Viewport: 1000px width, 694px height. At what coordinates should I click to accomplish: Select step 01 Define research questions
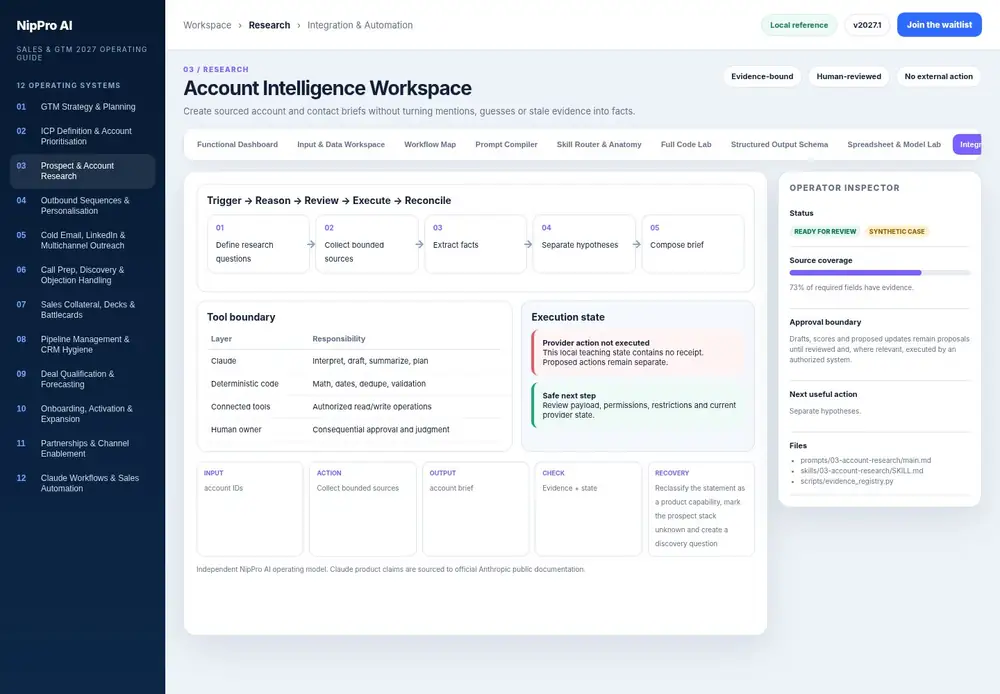[258, 244]
